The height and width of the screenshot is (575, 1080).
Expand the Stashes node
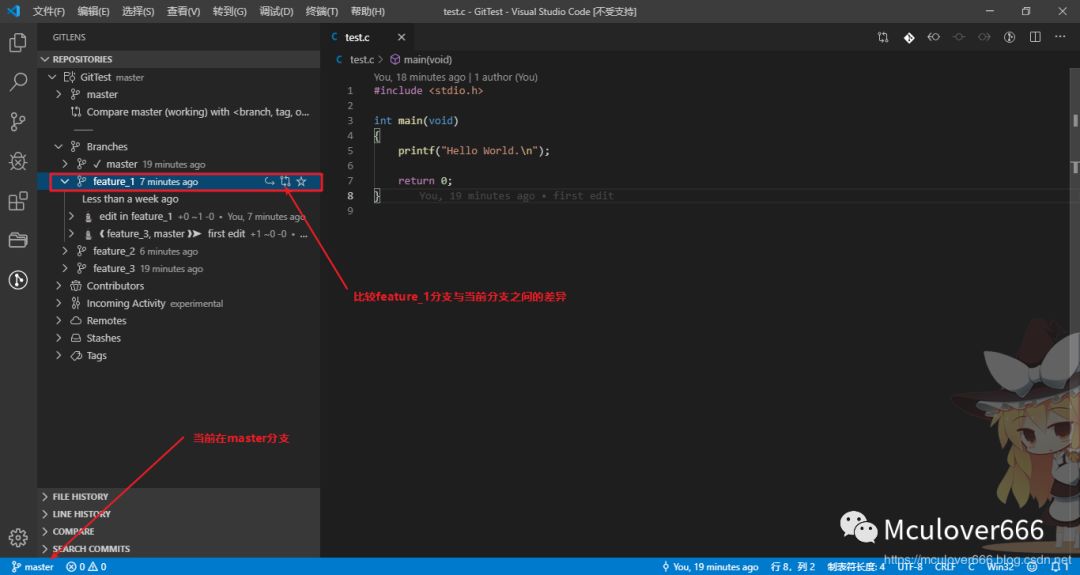[59, 338]
